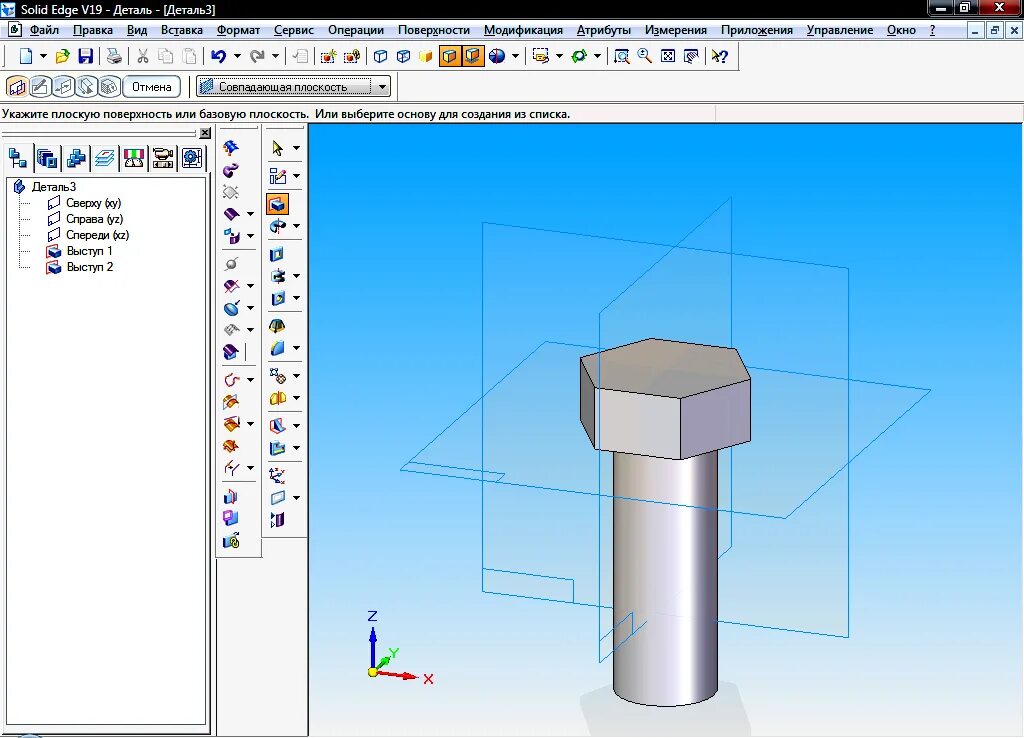Image resolution: width=1024 pixels, height=738 pixels.
Task: Choose the Curve by Table purple hook tool
Action: pos(231,170)
